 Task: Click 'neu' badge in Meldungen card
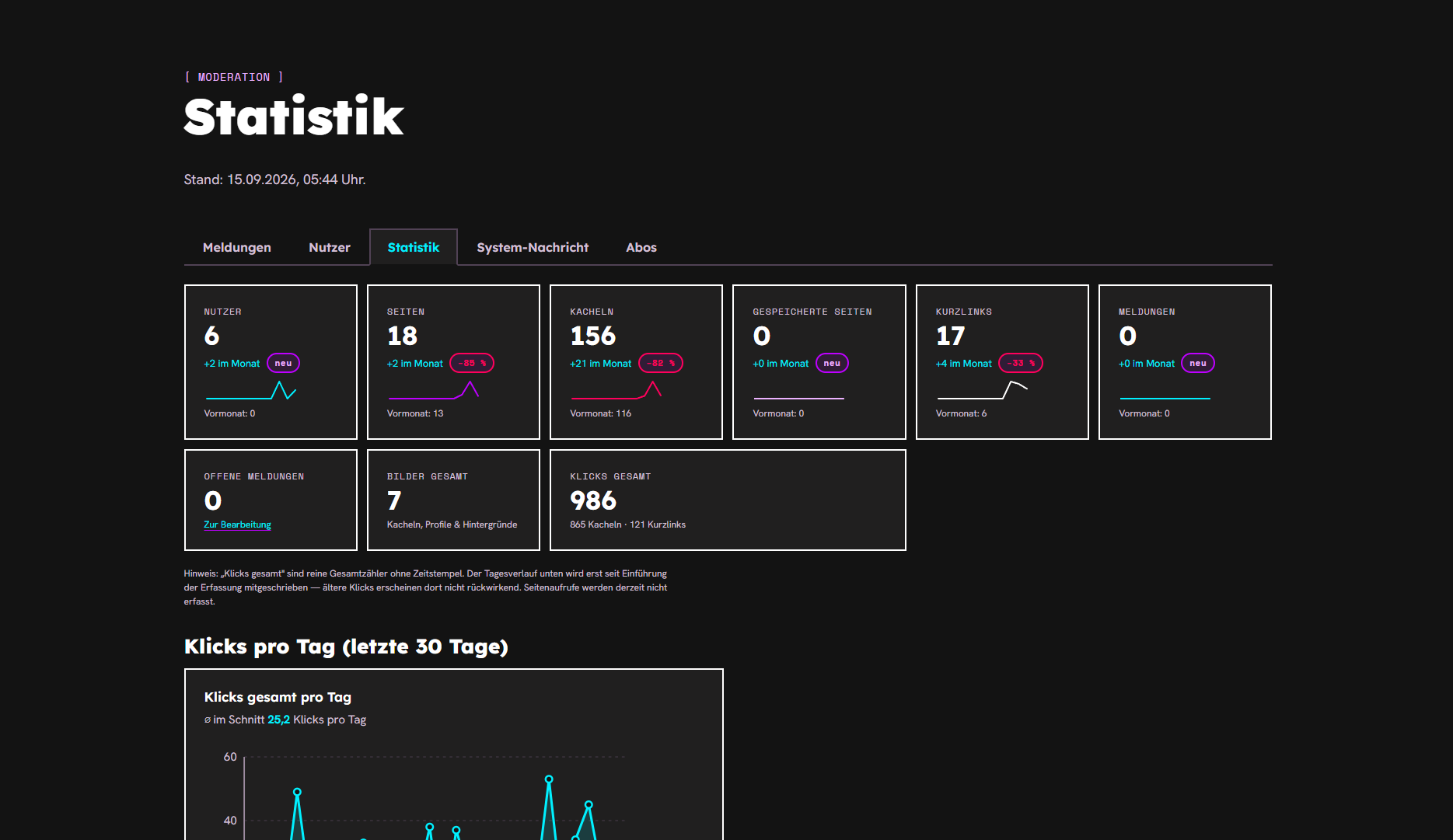coord(1198,363)
